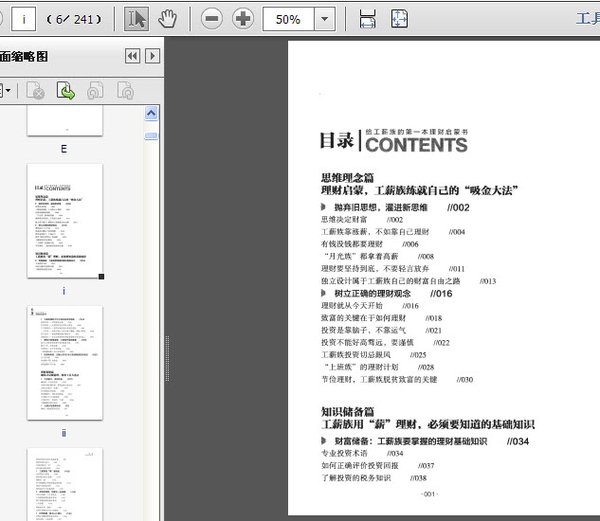Click the zoom out minus button
The image size is (600, 521).
[x=211, y=19]
